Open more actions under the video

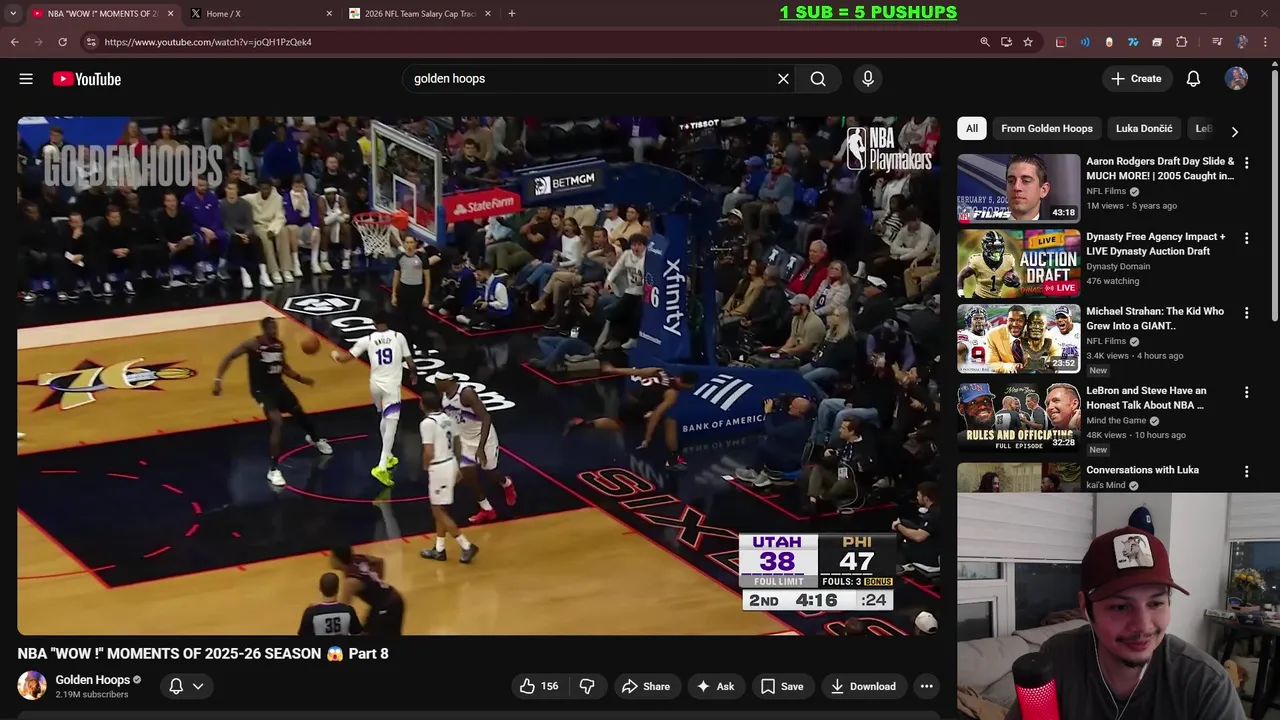tap(927, 686)
